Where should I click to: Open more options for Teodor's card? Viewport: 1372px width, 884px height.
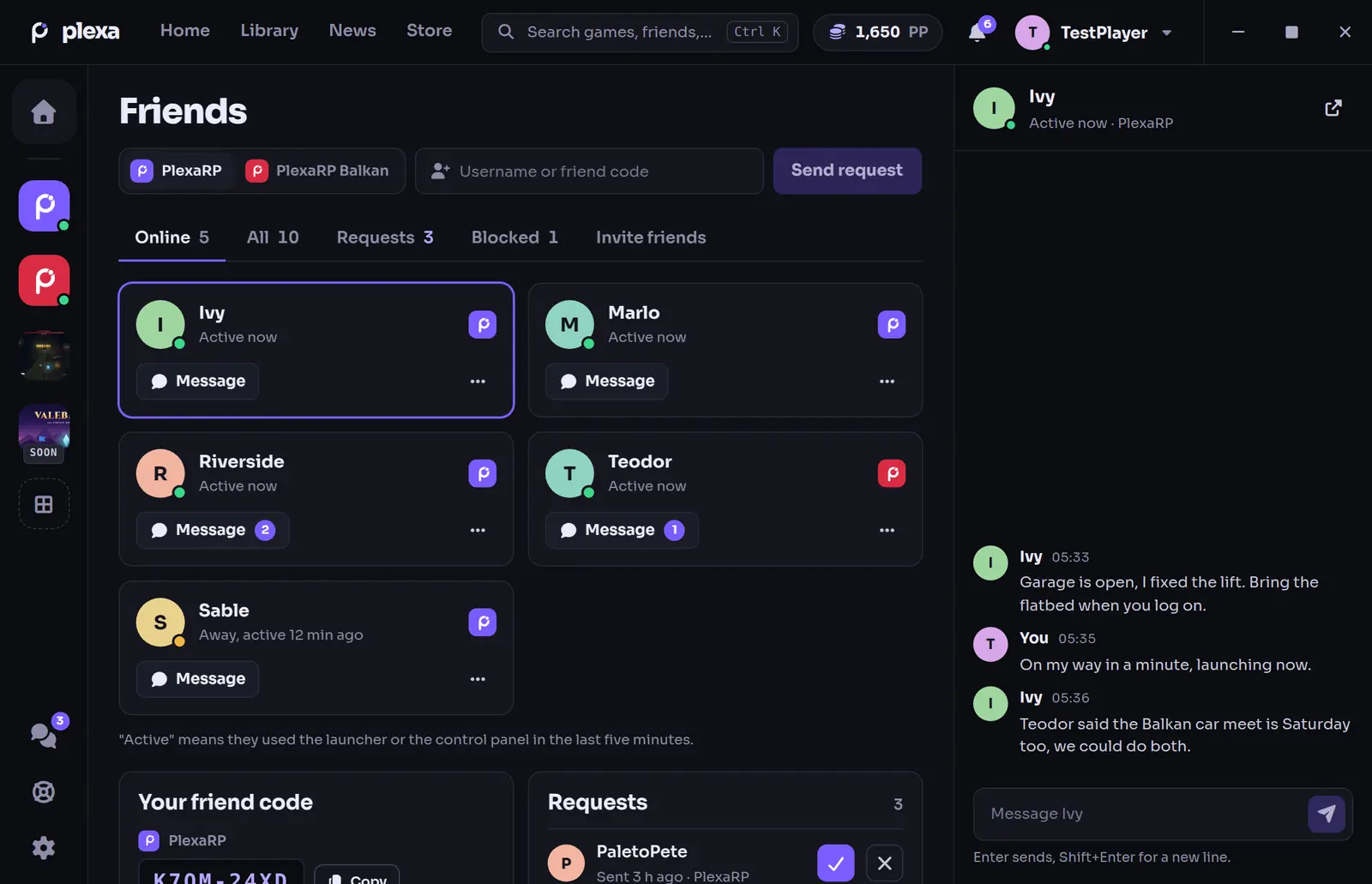pyautogui.click(x=887, y=531)
